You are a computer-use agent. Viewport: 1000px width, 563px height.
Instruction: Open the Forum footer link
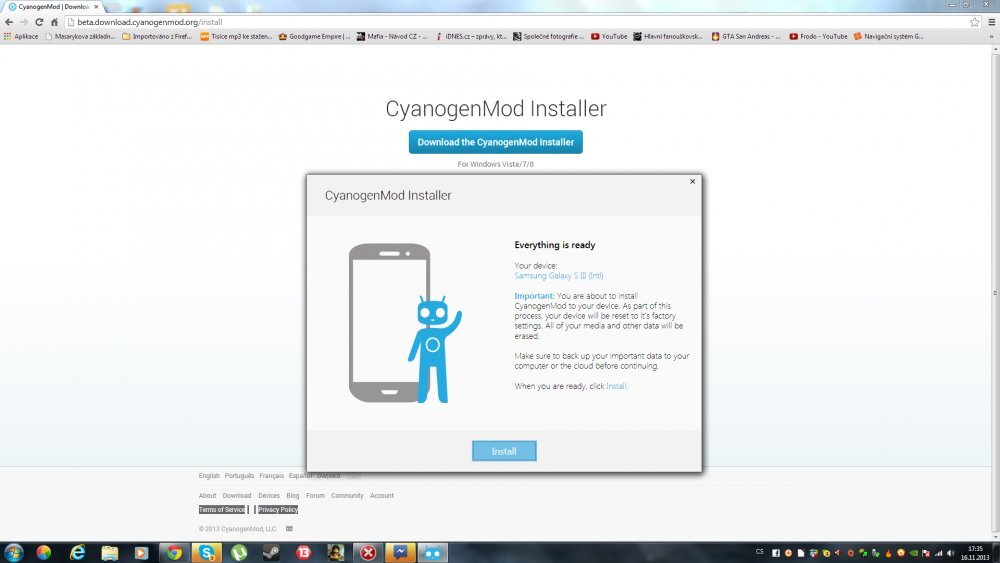coord(315,495)
